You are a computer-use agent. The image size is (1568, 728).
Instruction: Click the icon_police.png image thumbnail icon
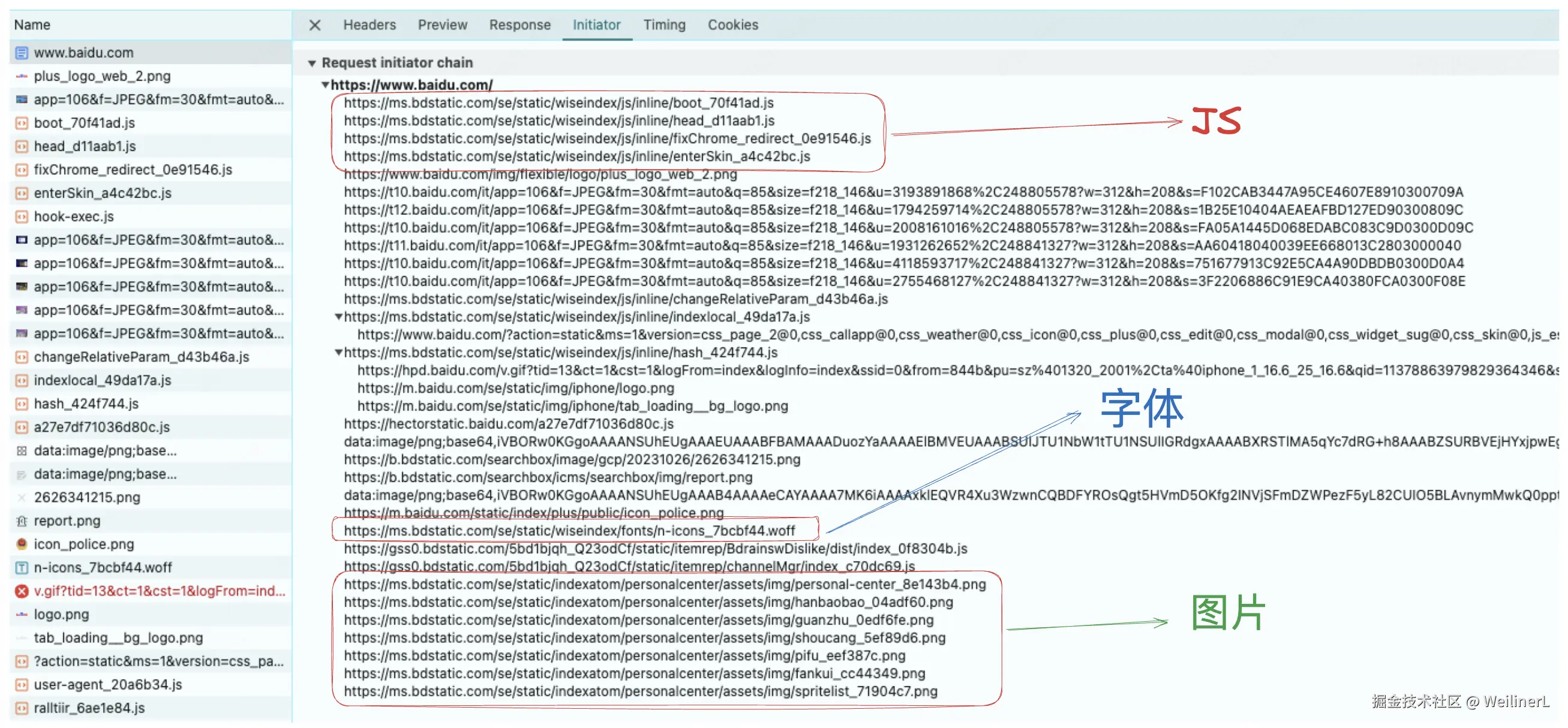[22, 544]
